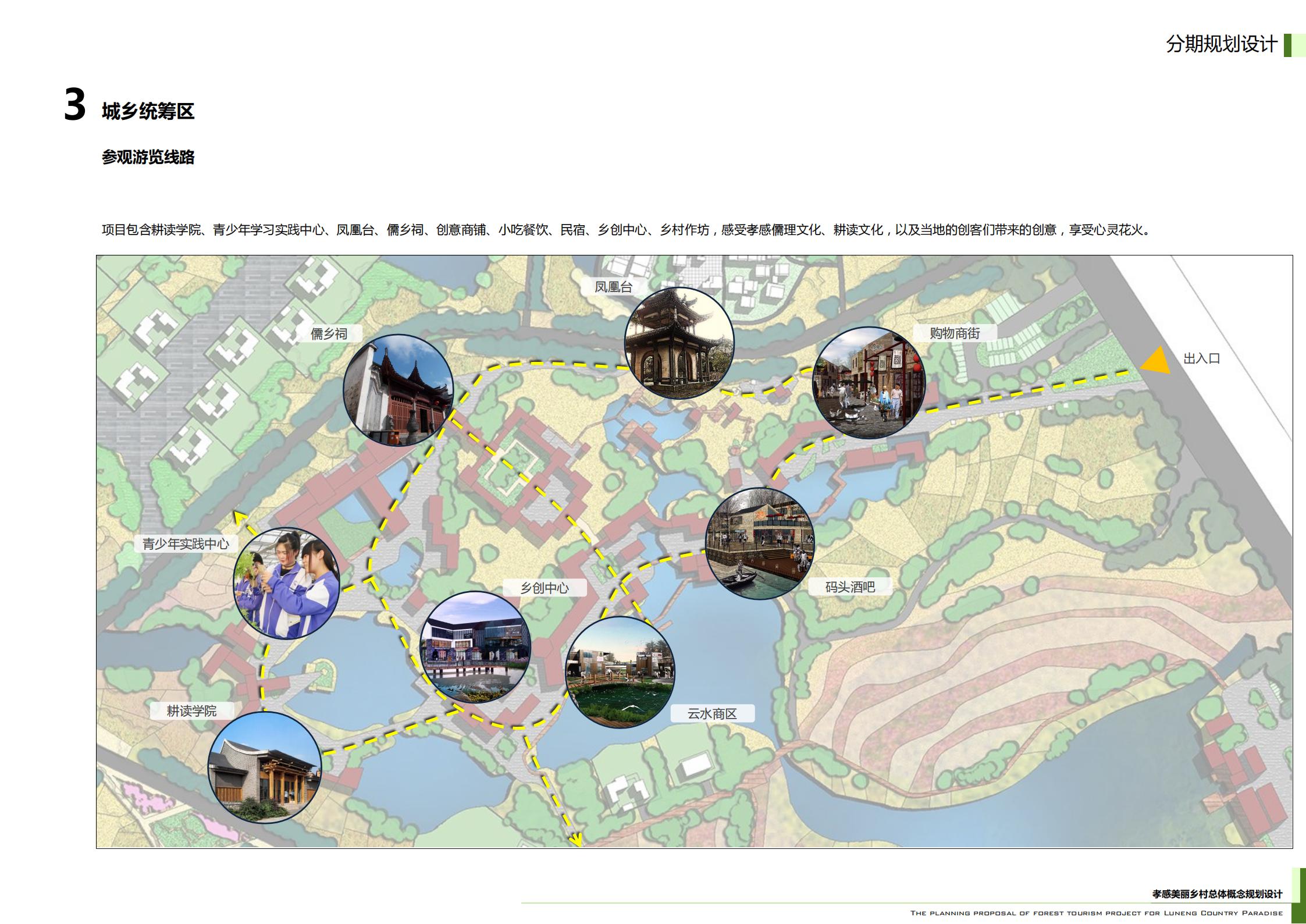Click the 云水商区 lakeside photo circle

(x=620, y=672)
